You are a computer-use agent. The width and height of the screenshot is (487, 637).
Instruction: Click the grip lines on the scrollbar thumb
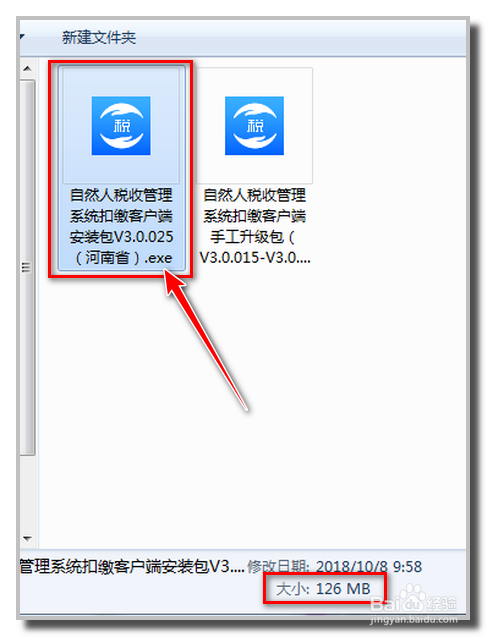[x=26, y=268]
